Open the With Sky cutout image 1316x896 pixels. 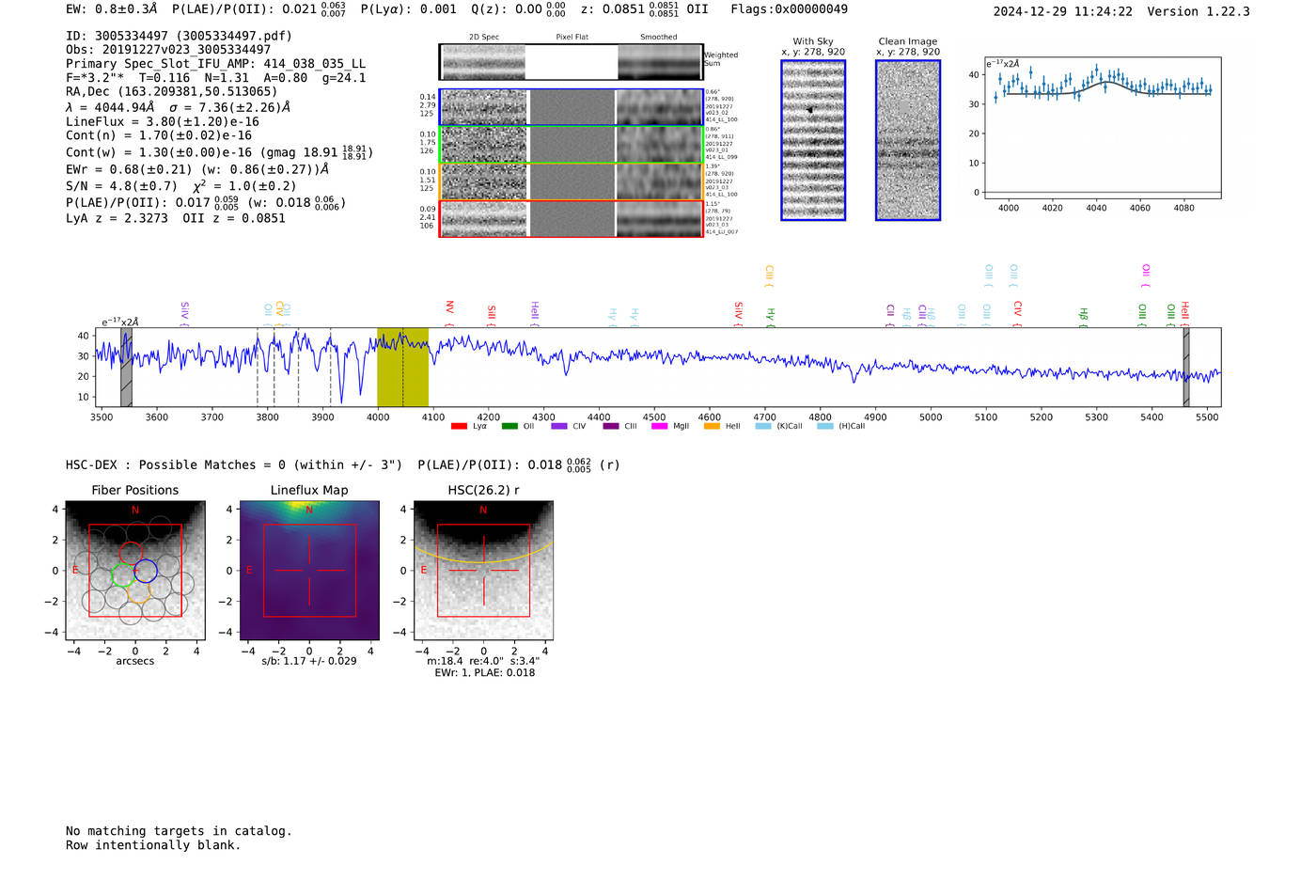coord(813,140)
